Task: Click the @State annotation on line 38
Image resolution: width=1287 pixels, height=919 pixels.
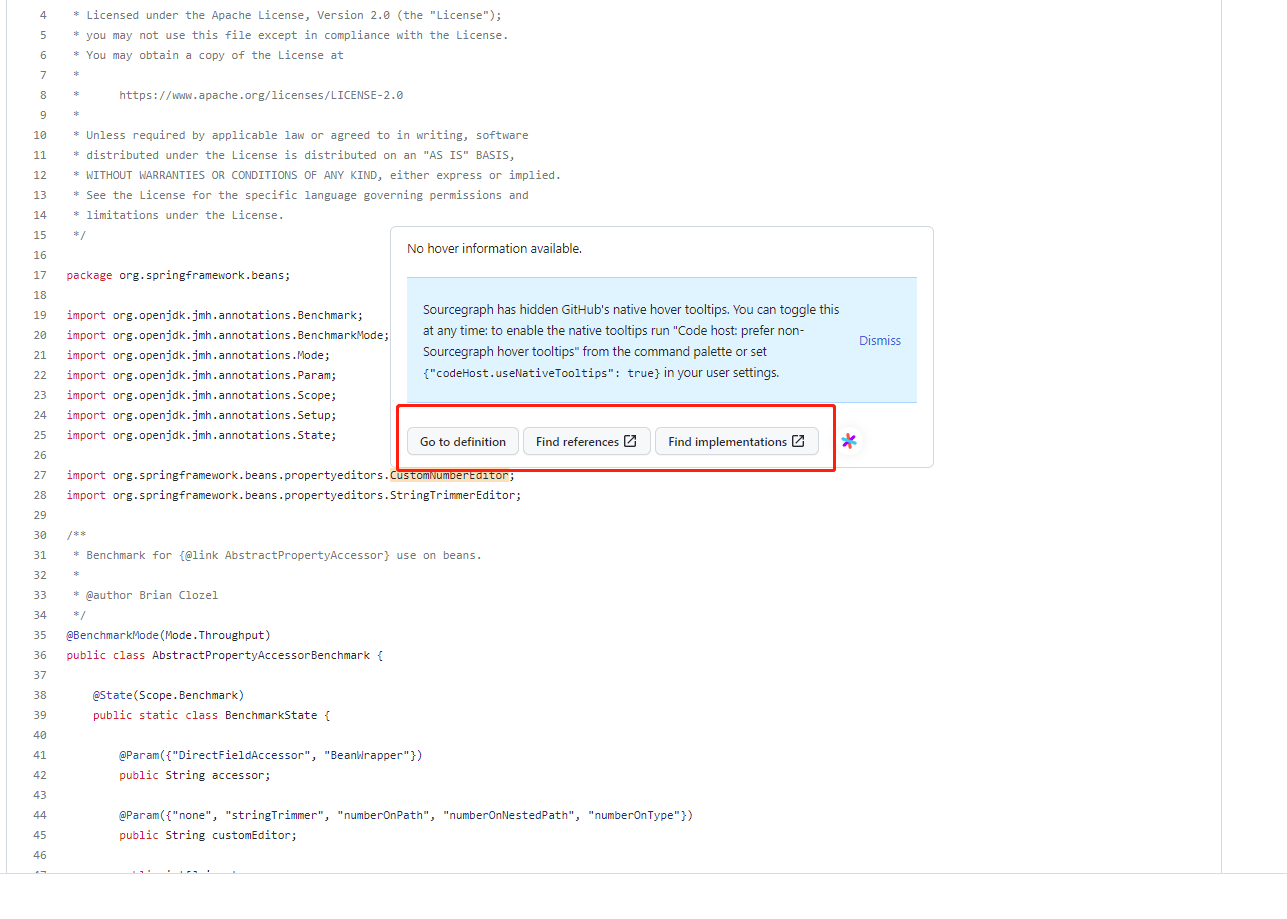Action: pos(113,695)
